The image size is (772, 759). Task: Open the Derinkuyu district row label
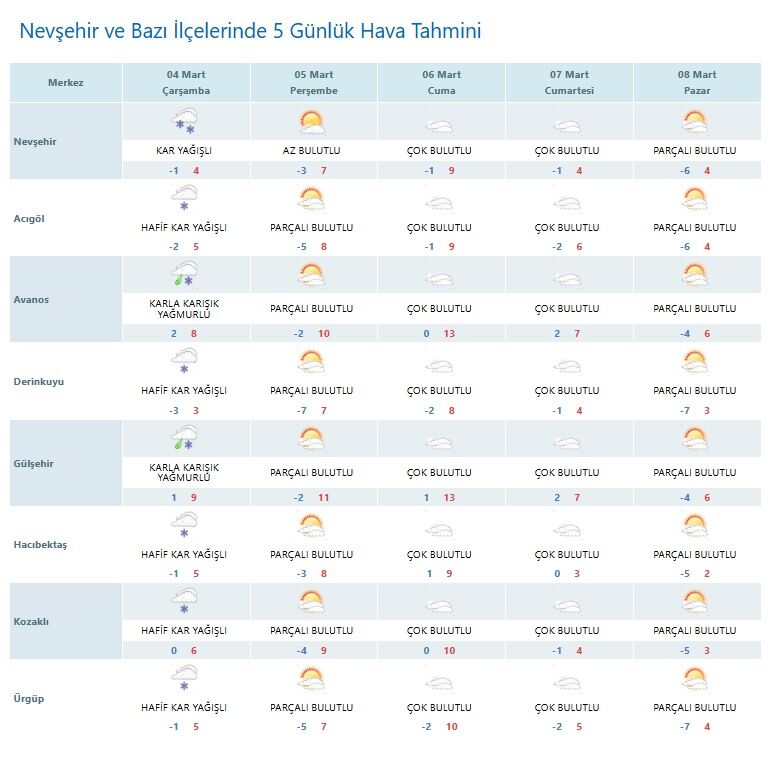coord(40,382)
